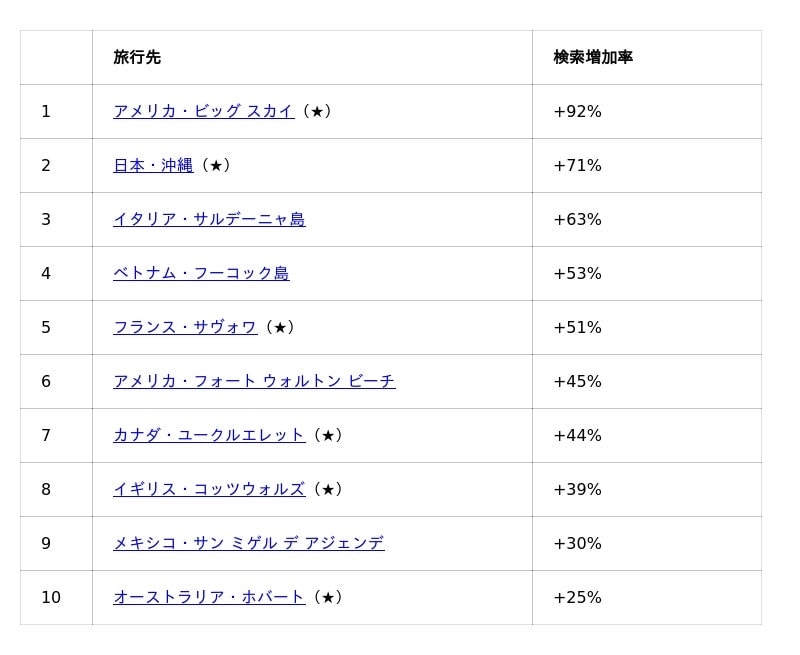
Task: Click the +45% search increase cell
Action: [577, 382]
